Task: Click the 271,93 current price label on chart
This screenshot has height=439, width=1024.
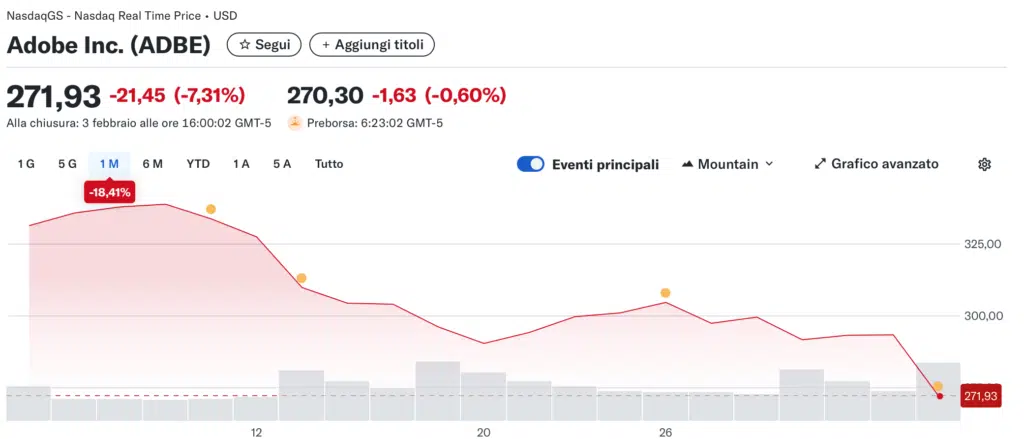Action: pos(981,397)
